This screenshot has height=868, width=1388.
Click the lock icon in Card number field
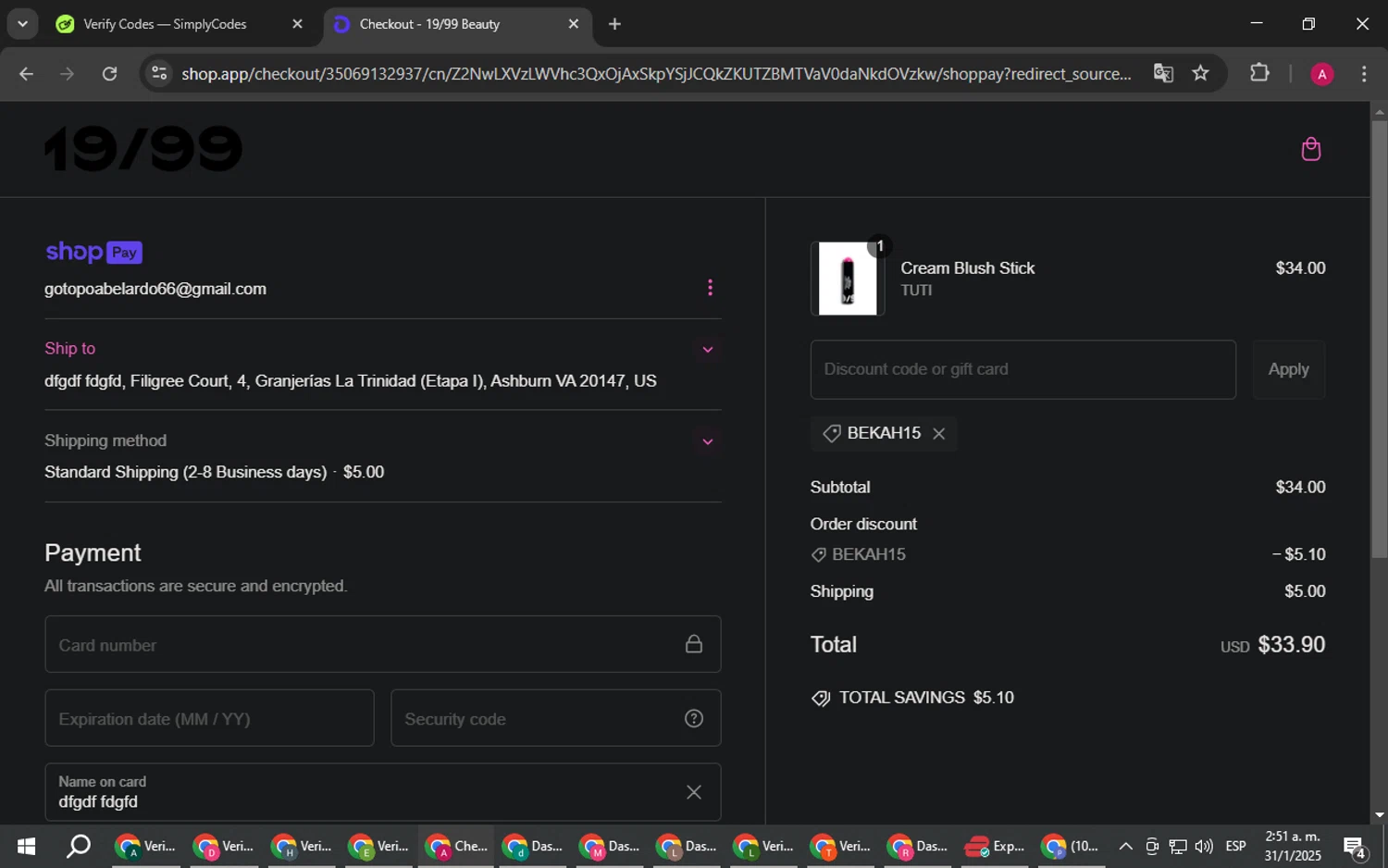point(694,644)
